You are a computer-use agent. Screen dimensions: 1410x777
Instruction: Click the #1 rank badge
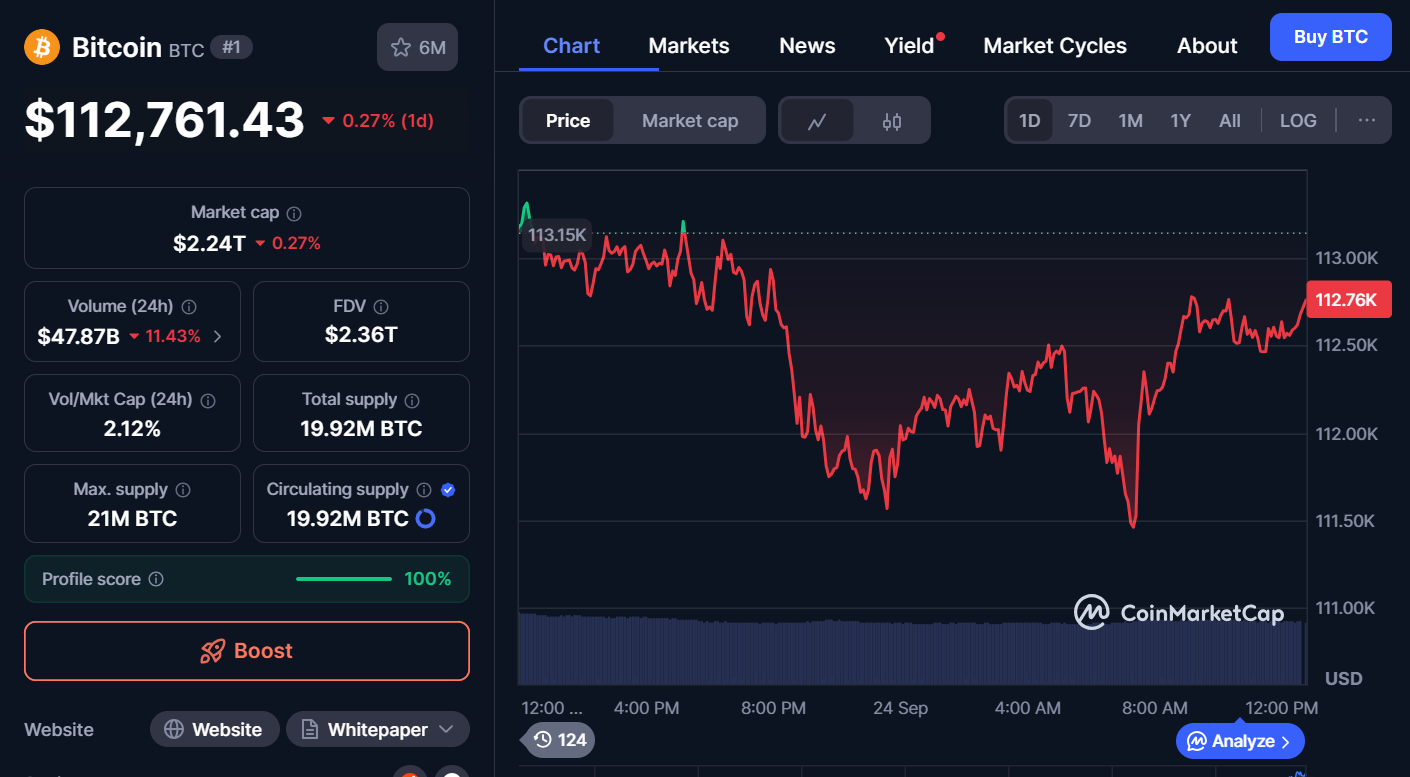[231, 47]
